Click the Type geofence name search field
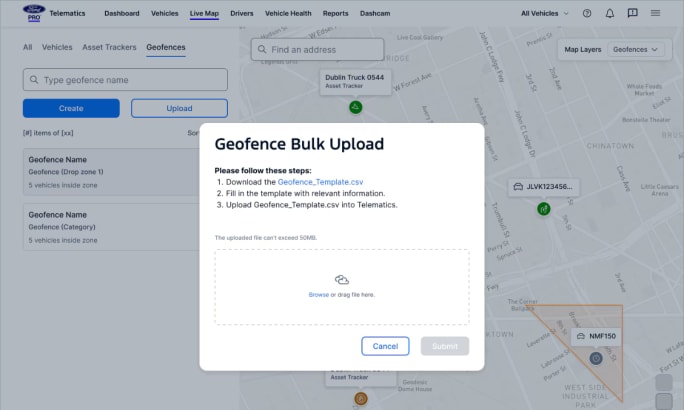This screenshot has width=684, height=410. (x=125, y=80)
